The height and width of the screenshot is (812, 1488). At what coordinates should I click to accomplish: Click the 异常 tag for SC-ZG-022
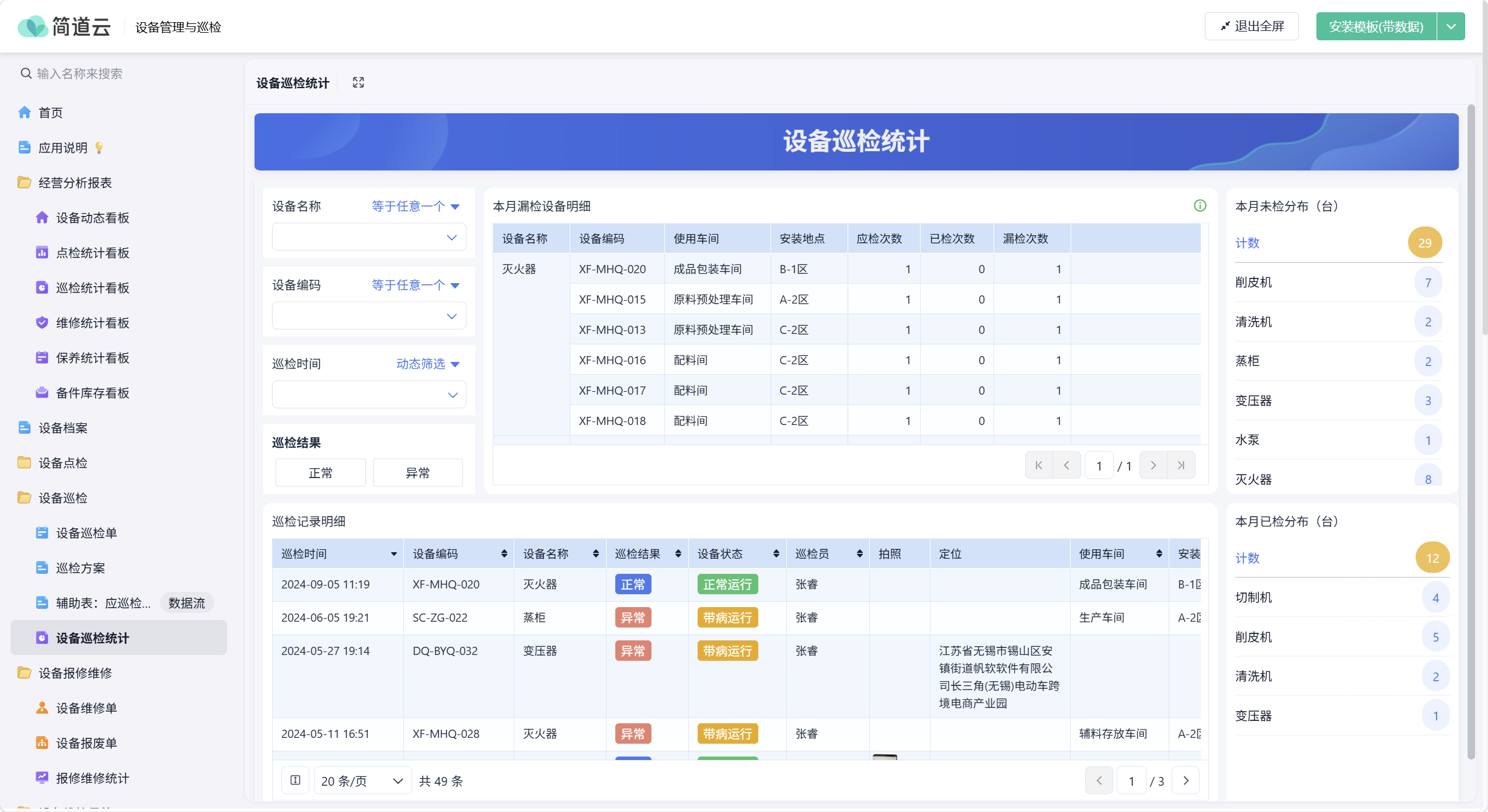click(x=633, y=618)
